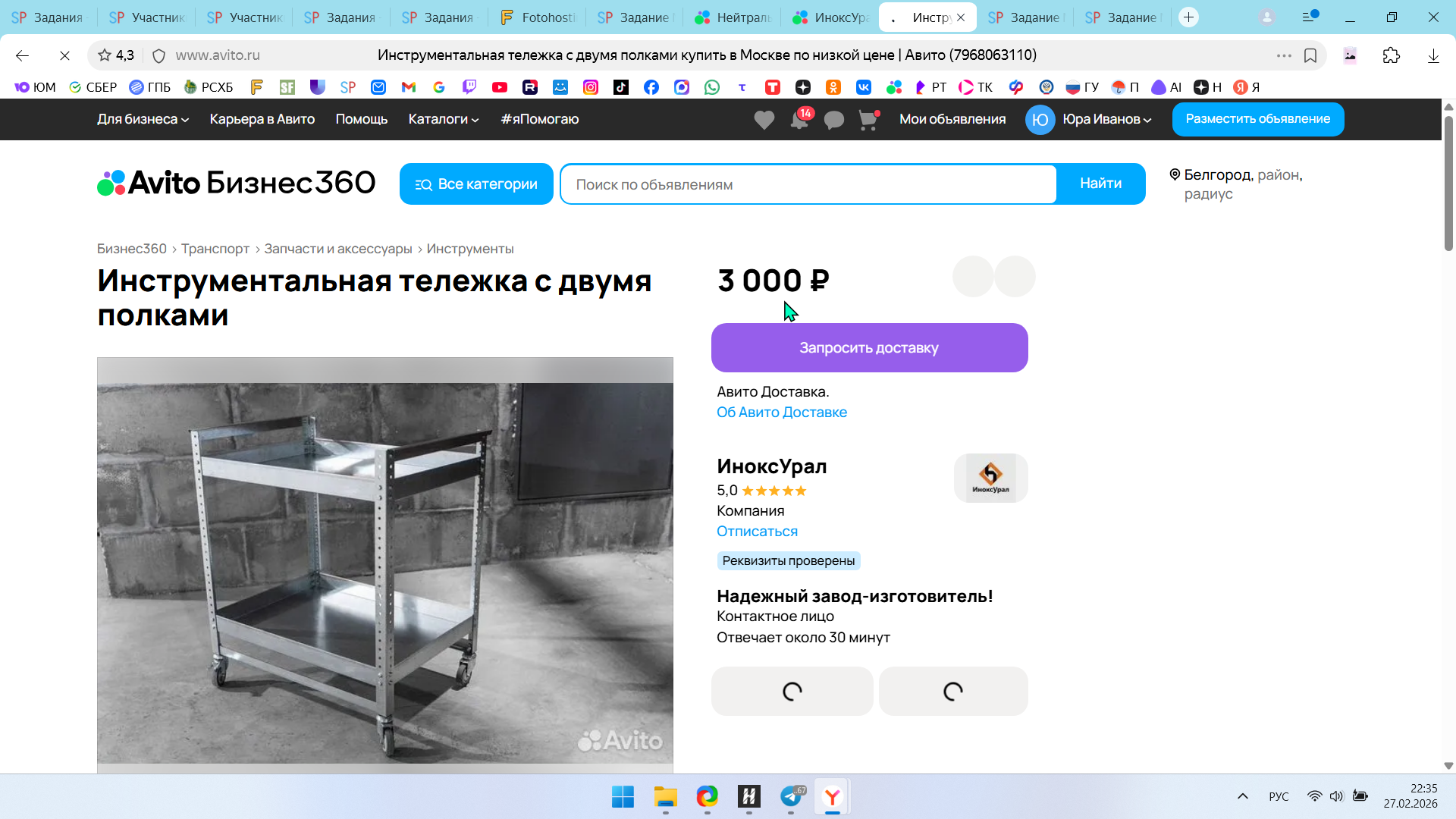Open "Помощь" in the top menu
Image resolution: width=1456 pixels, height=819 pixels.
pyautogui.click(x=362, y=119)
